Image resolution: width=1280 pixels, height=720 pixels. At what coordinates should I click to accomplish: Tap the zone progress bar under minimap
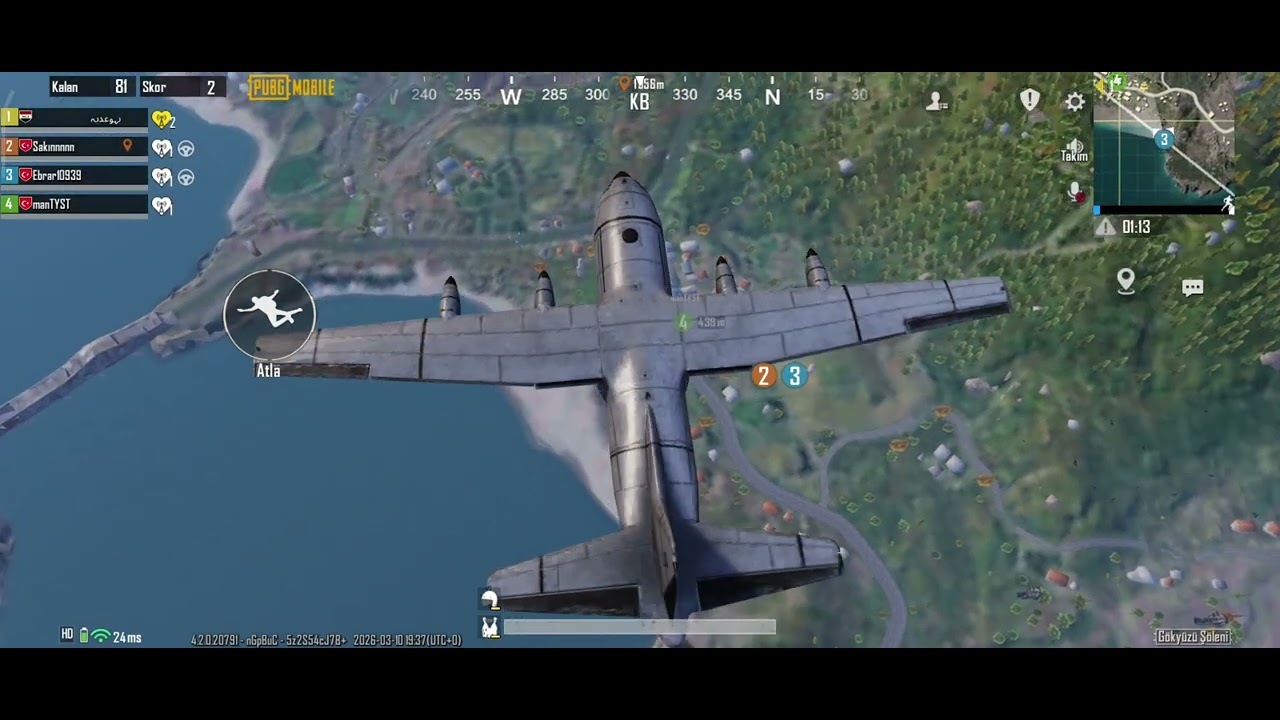pyautogui.click(x=1164, y=210)
